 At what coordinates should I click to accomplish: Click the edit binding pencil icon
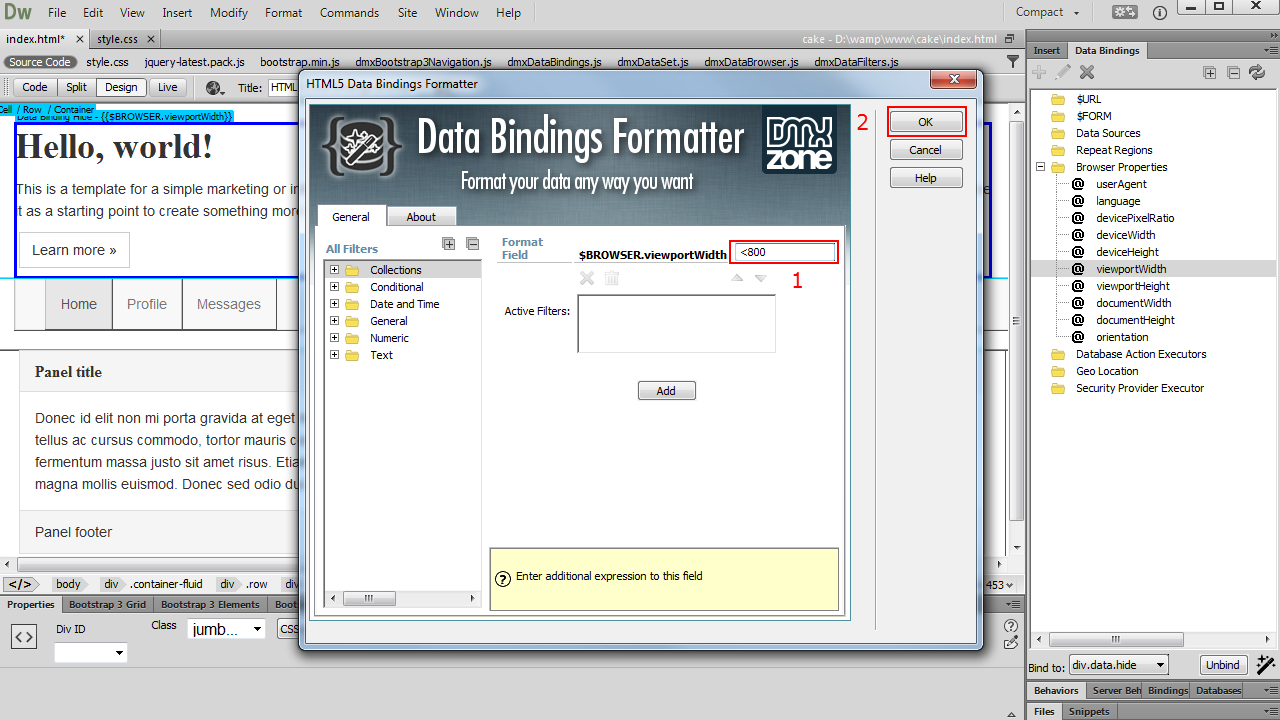click(1063, 72)
